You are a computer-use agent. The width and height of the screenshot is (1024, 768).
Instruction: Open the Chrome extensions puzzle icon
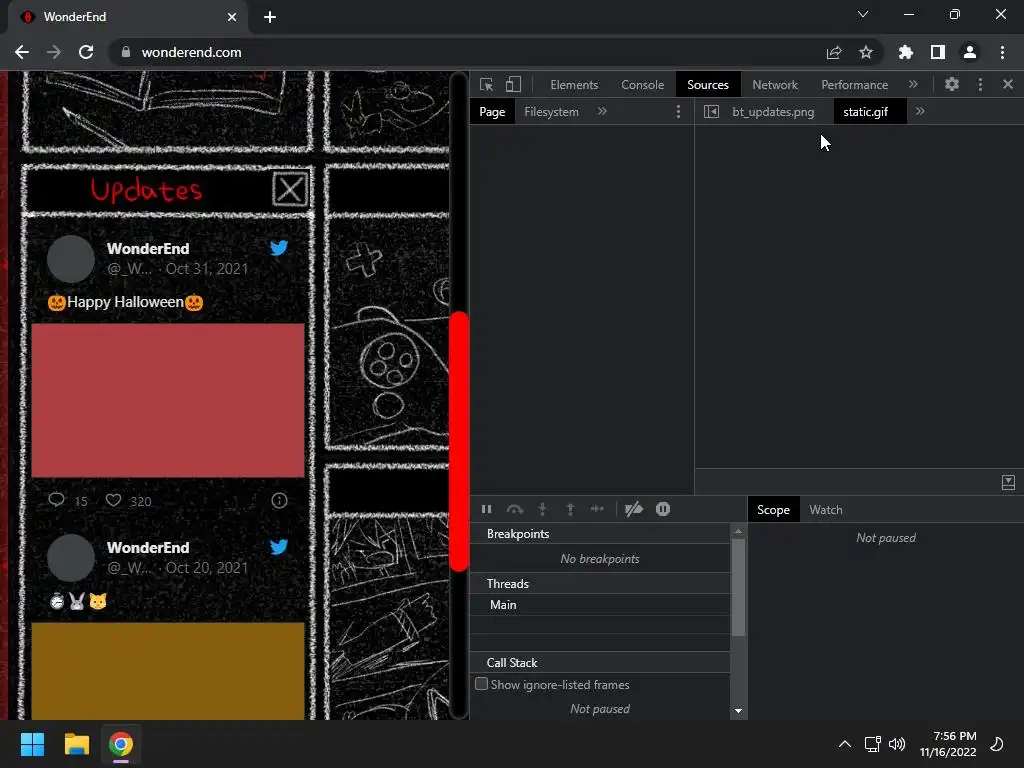pos(906,52)
